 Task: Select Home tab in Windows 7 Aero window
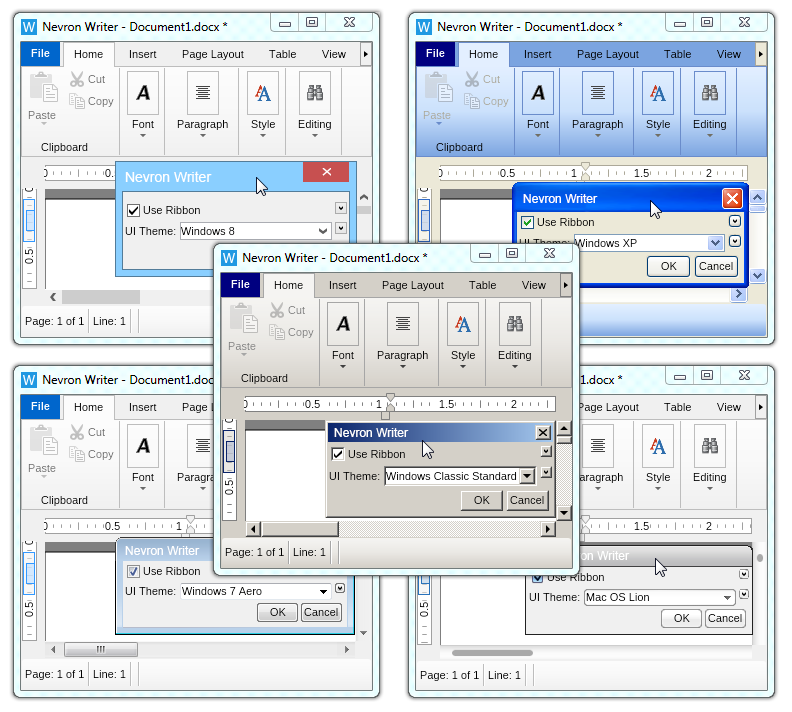pyautogui.click(x=88, y=407)
